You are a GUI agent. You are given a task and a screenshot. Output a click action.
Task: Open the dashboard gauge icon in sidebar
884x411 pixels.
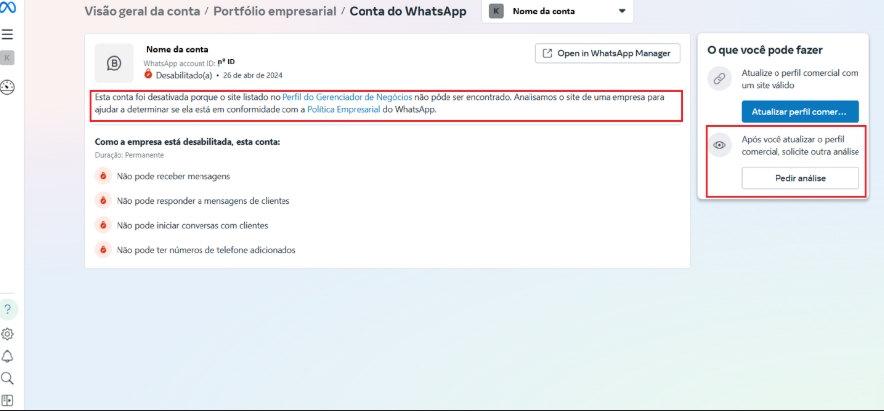(x=7, y=87)
